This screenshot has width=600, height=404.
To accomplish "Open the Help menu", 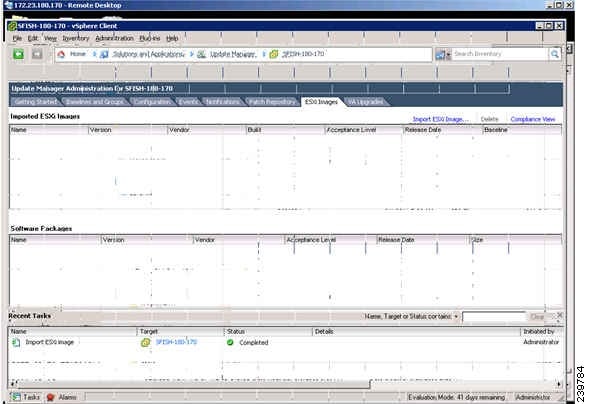I will tap(172, 38).
